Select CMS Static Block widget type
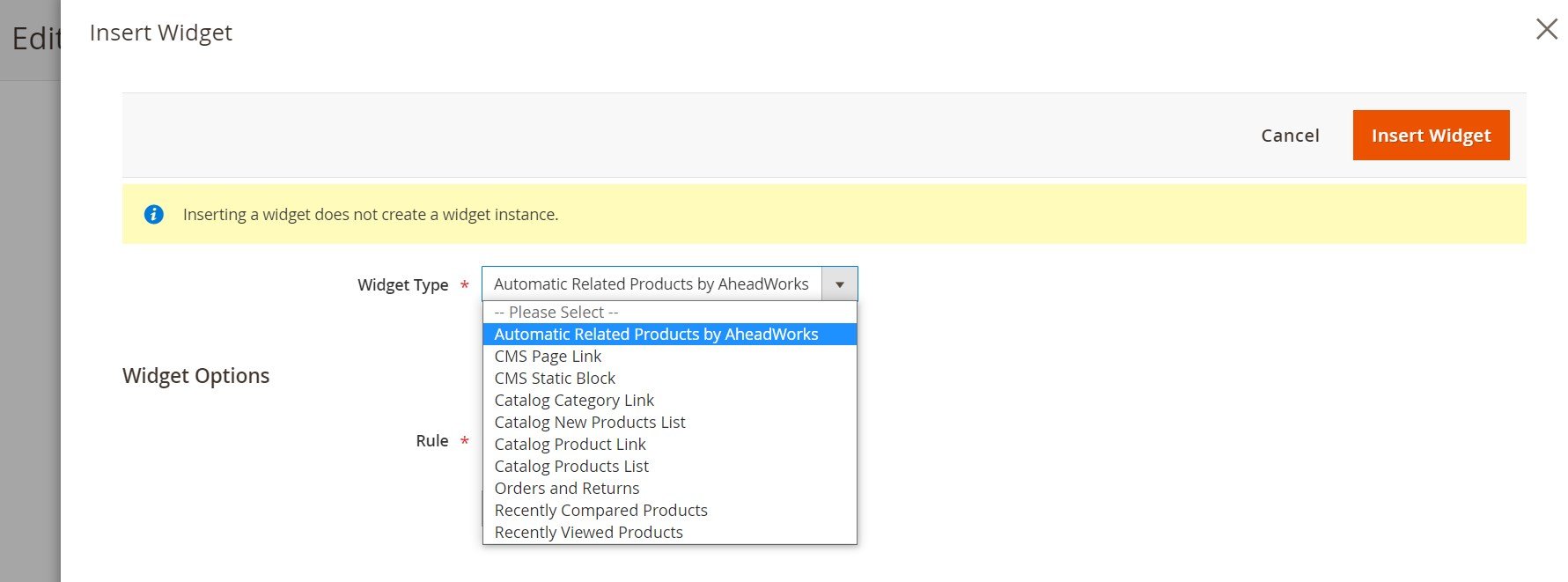Image resolution: width=1568 pixels, height=582 pixels. [x=669, y=379]
